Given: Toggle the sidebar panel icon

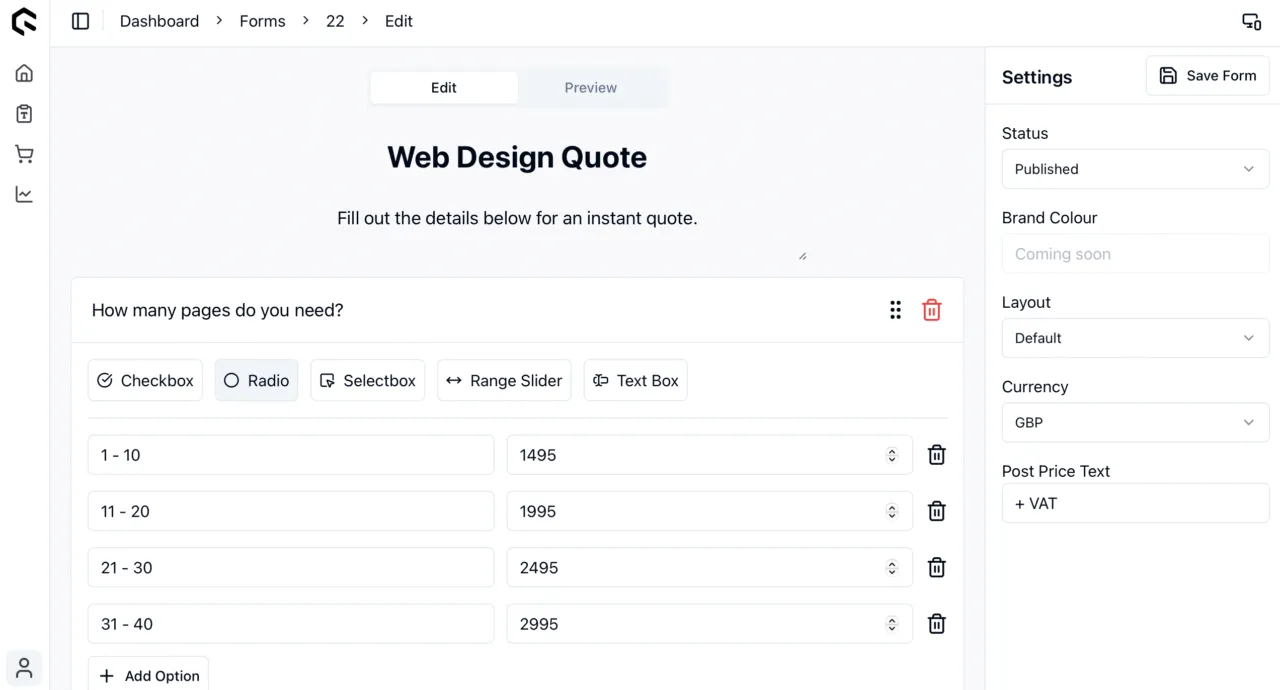Looking at the screenshot, I should 81,21.
